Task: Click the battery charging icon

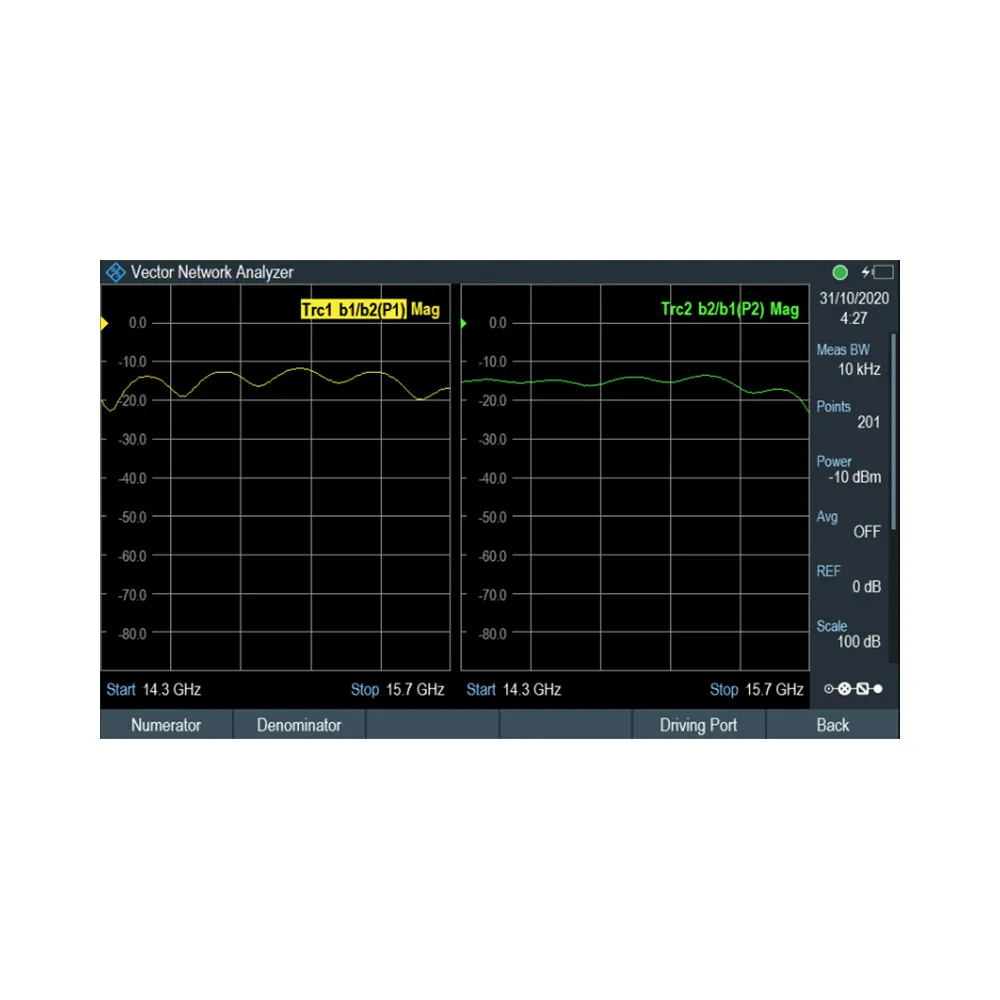Action: (x=878, y=273)
